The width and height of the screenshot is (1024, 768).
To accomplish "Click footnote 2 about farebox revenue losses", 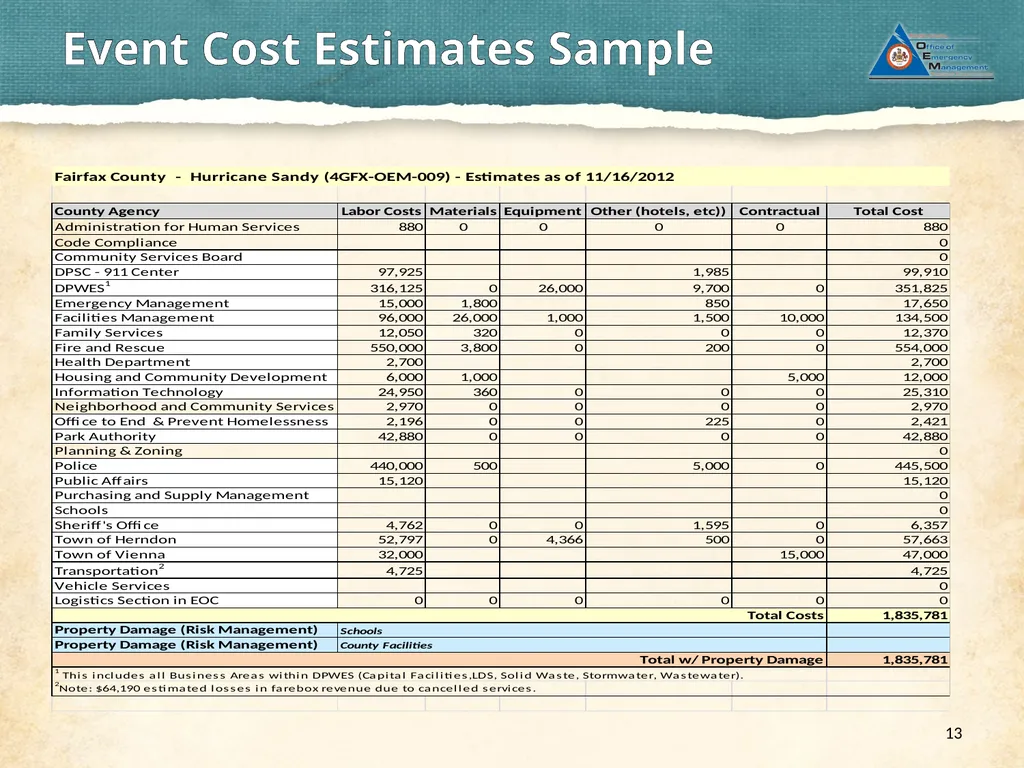I will coord(295,688).
